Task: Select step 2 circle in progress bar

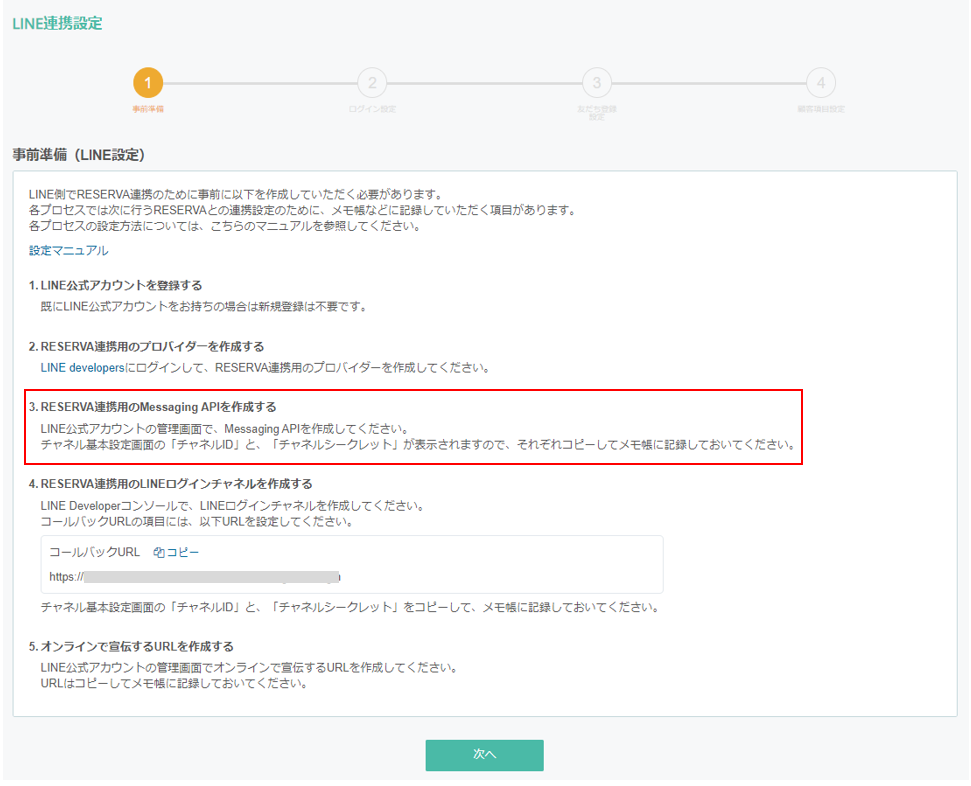Action: (x=372, y=83)
